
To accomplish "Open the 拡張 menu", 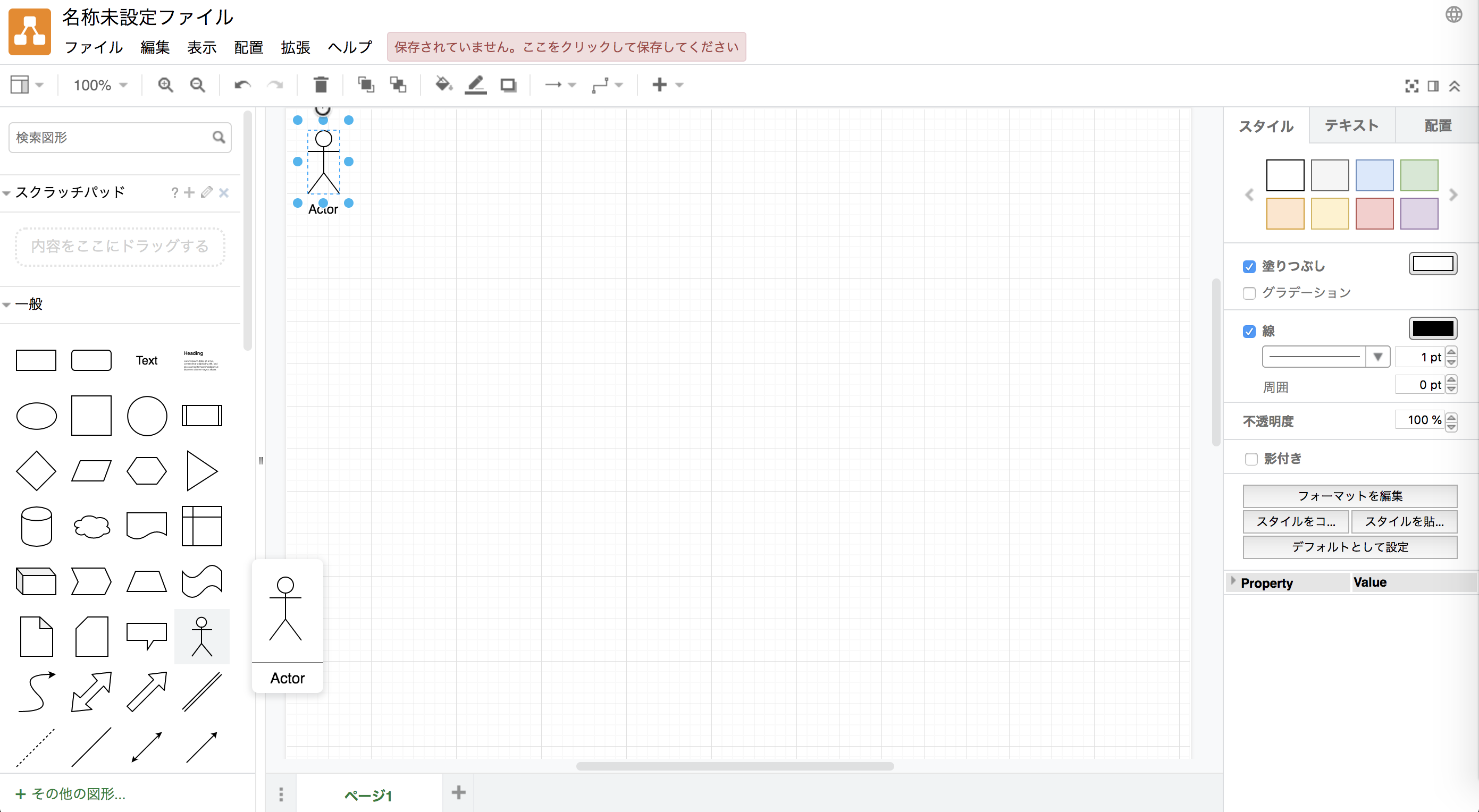I will tap(296, 48).
